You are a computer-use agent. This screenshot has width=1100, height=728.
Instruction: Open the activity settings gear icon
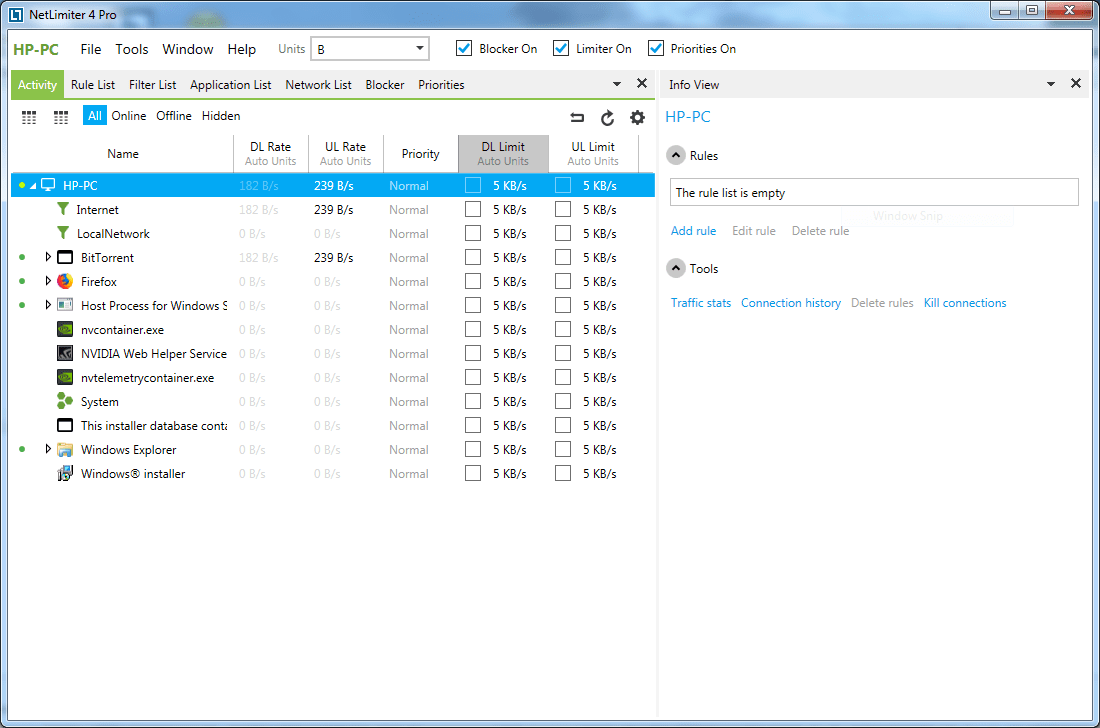[637, 117]
